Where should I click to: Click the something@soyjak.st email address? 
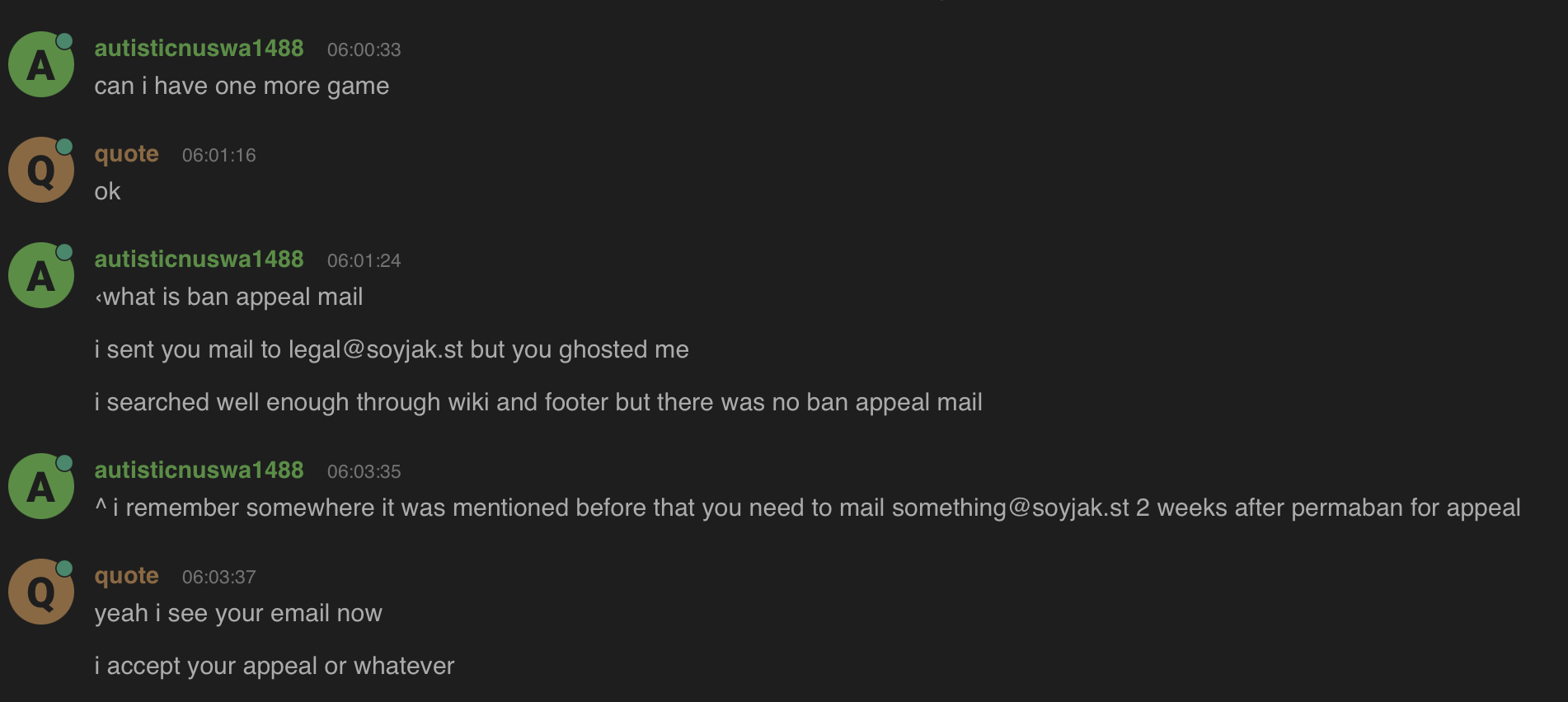coord(1010,508)
